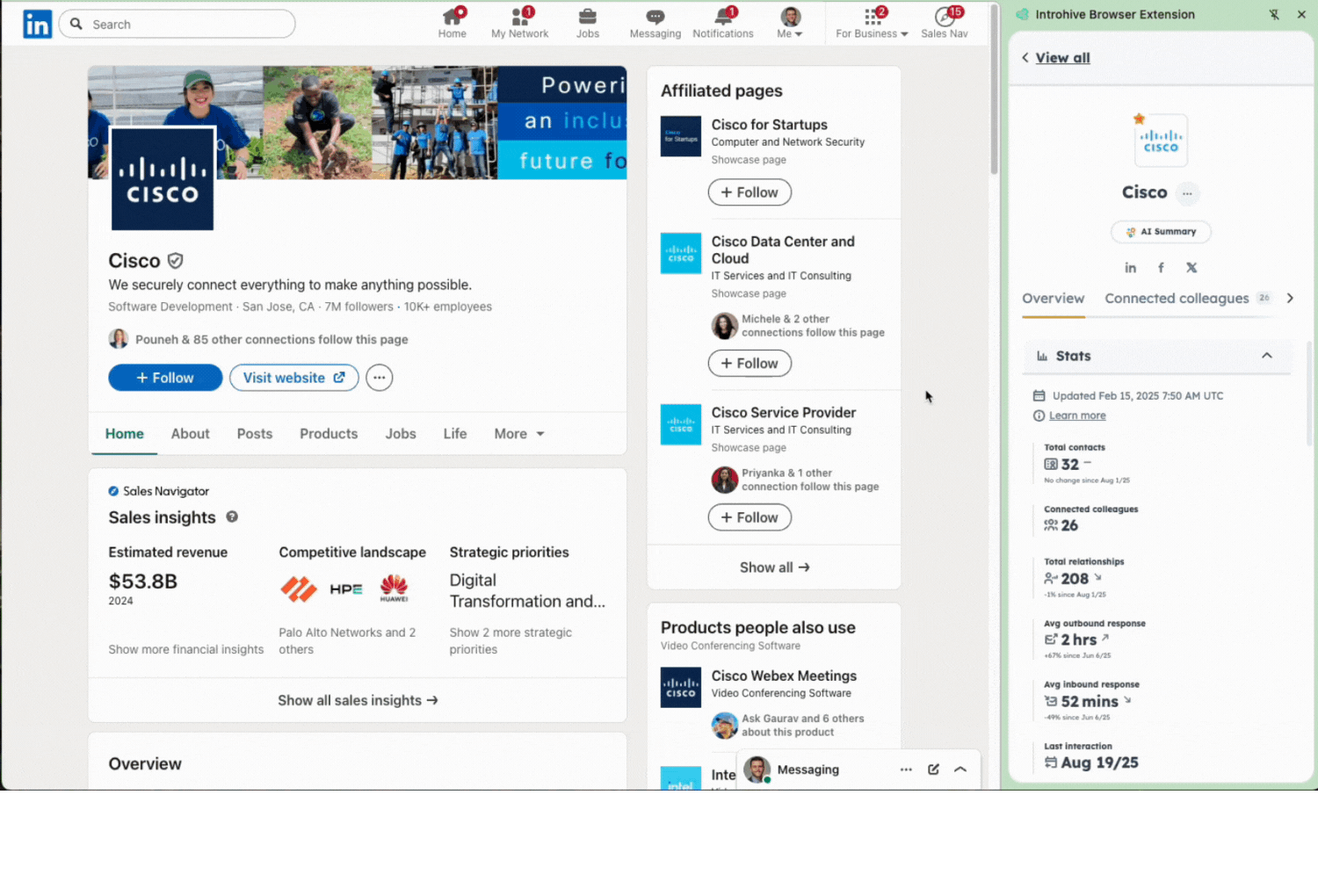Compose new message icon in Messaging bar
The height and width of the screenshot is (896, 1318).
[933, 770]
